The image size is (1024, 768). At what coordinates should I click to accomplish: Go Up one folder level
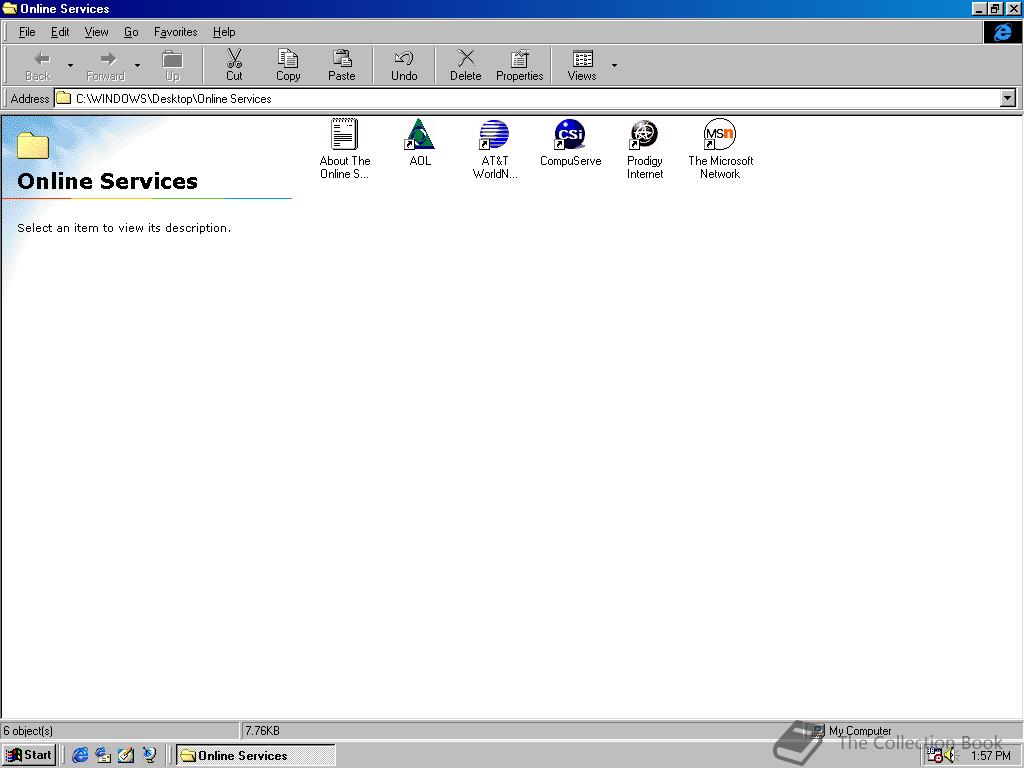(172, 65)
